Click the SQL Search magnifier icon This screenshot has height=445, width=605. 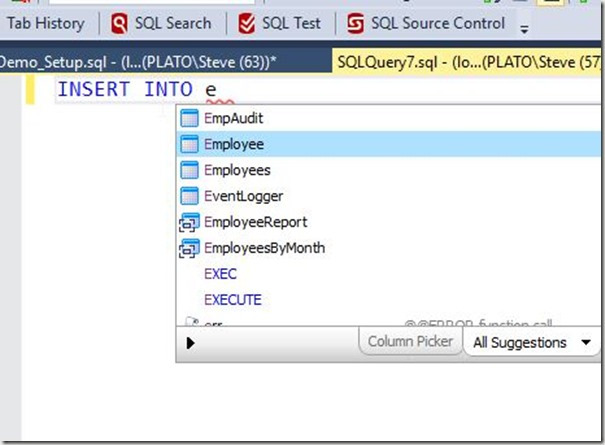[119, 24]
